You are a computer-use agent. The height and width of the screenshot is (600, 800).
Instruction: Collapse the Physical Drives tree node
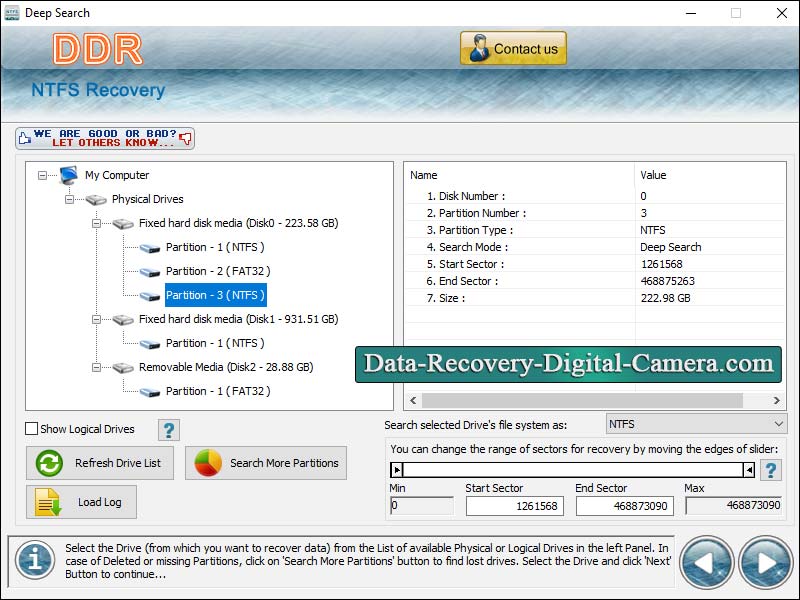(x=68, y=199)
